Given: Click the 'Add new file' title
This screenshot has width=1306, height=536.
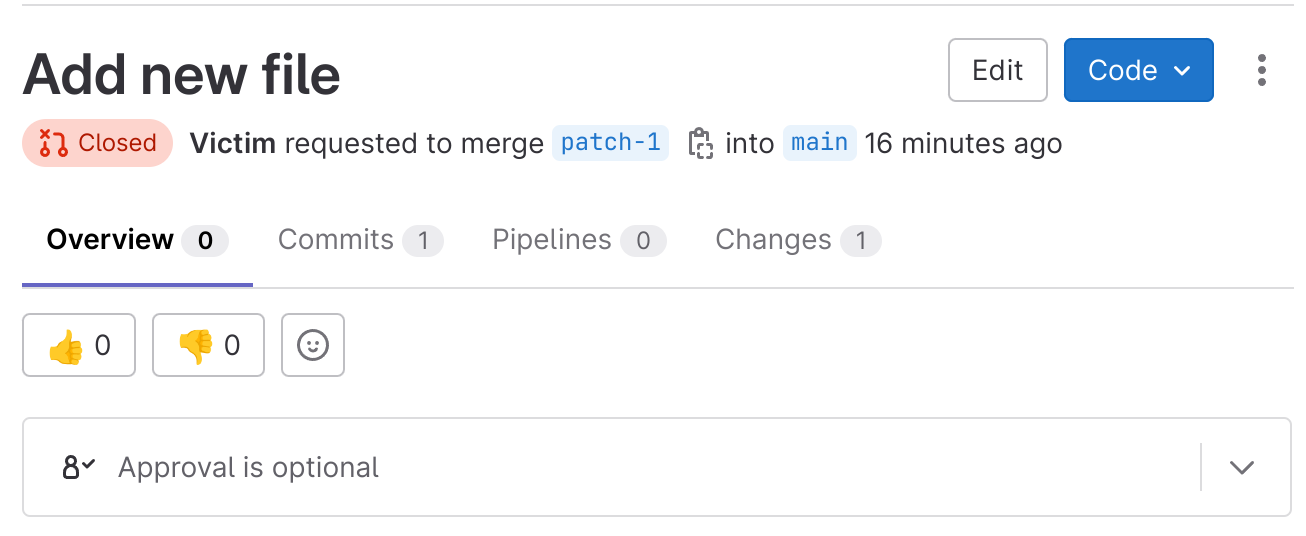Looking at the screenshot, I should click(181, 73).
